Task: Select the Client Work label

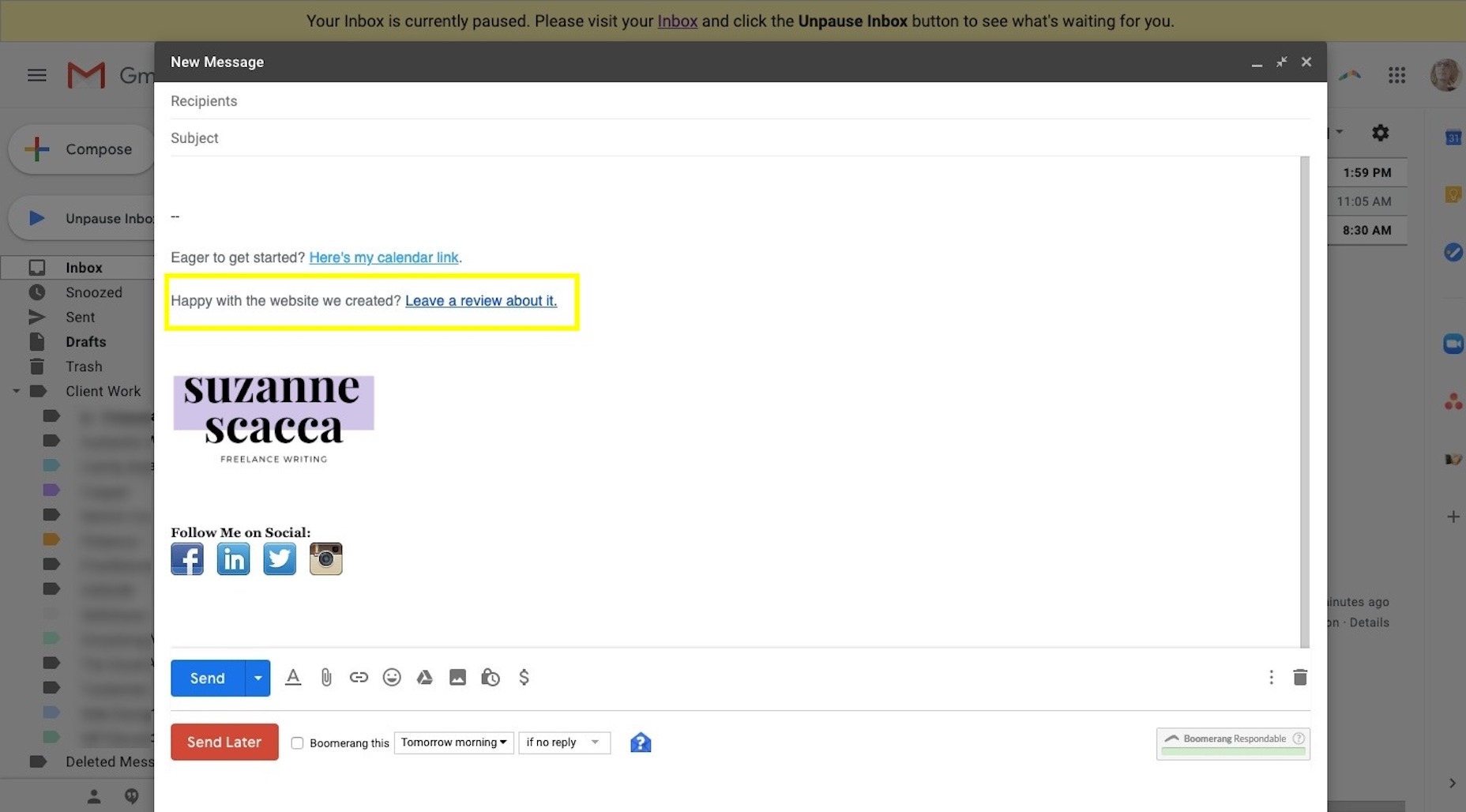Action: point(103,391)
